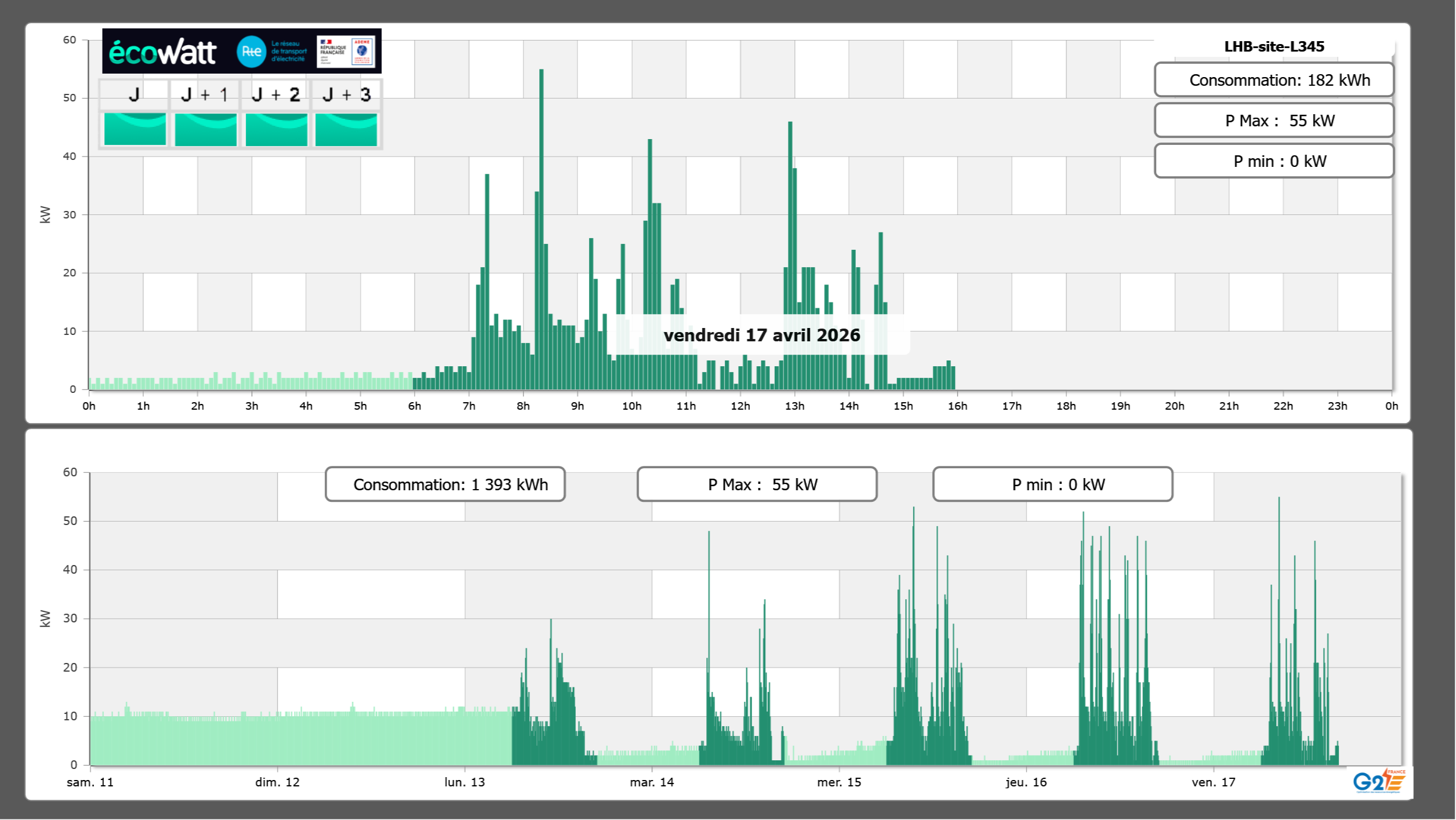Viewport: 1456px width, 820px height.
Task: Click daily Consommation: 182 kWh box
Action: 1273,80
